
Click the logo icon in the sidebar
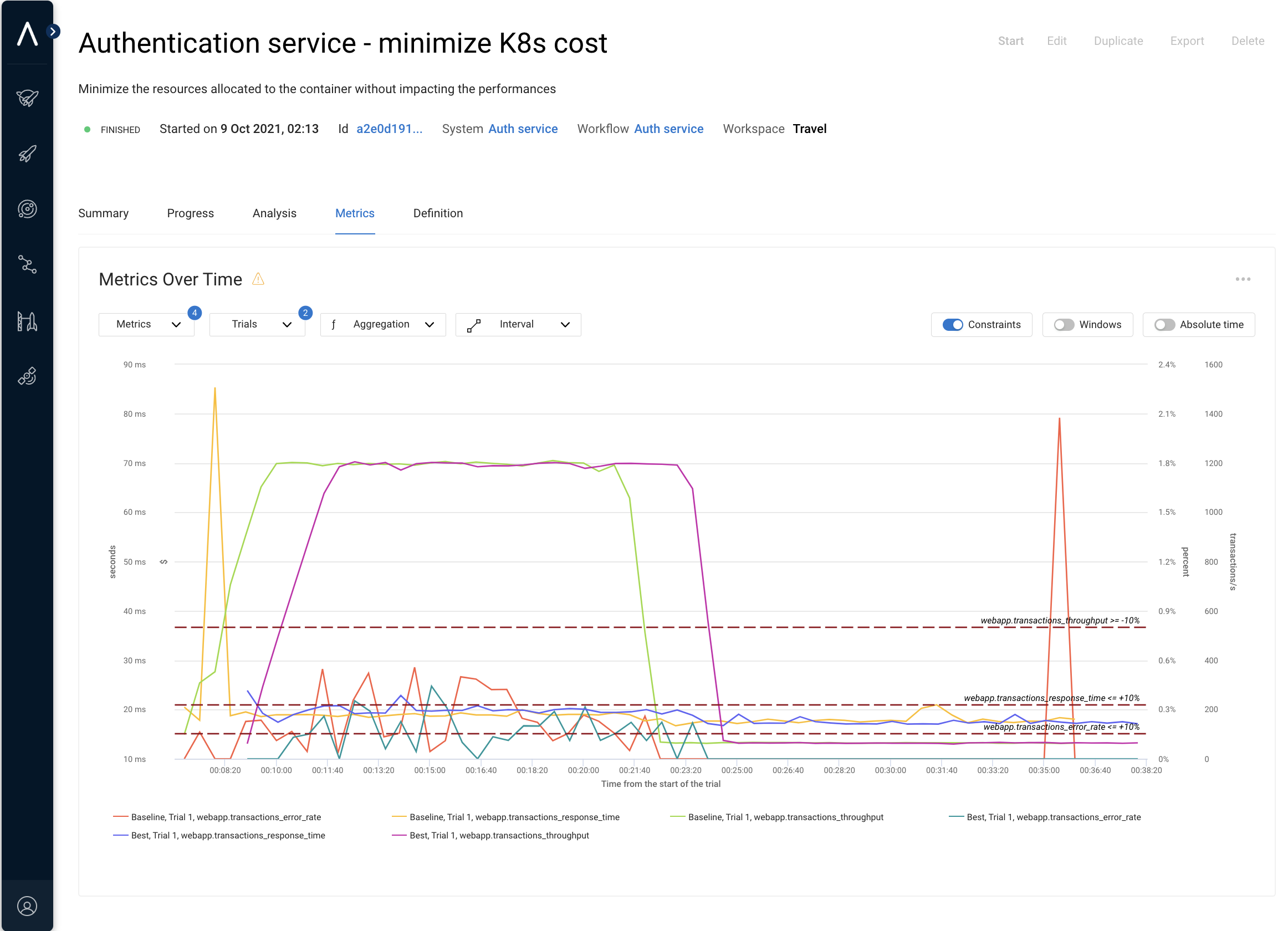point(27,33)
